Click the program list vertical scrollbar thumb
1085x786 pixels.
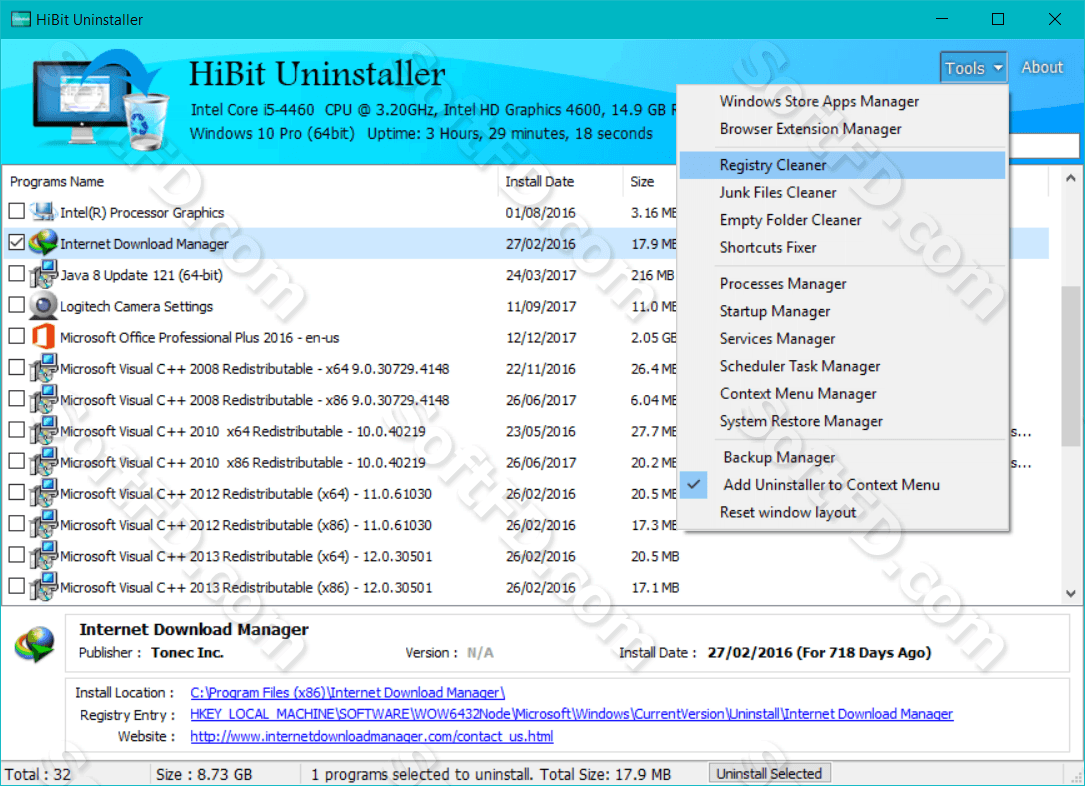pyautogui.click(x=1070, y=365)
